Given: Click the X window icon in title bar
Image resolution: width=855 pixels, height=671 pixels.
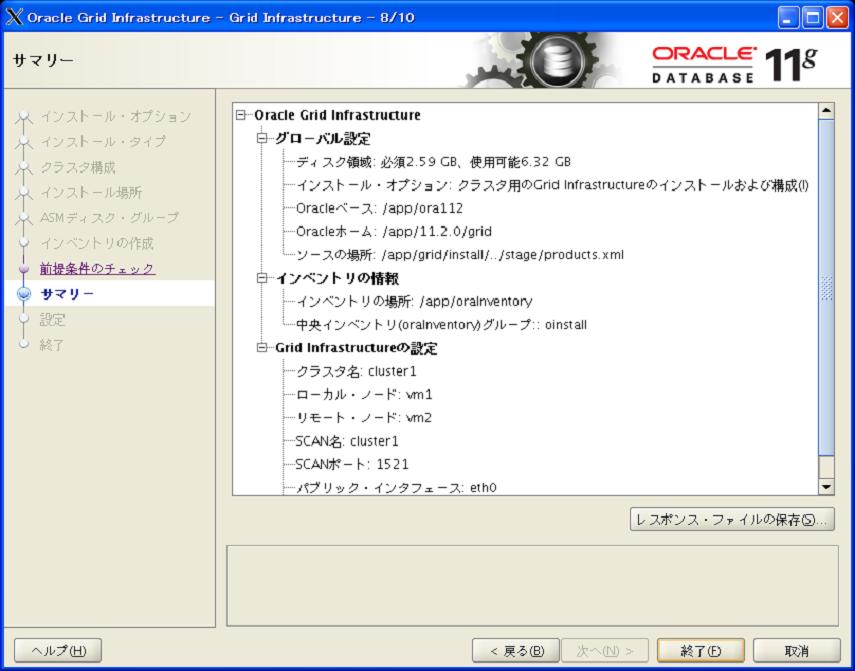Looking at the screenshot, I should pyautogui.click(x=14, y=17).
